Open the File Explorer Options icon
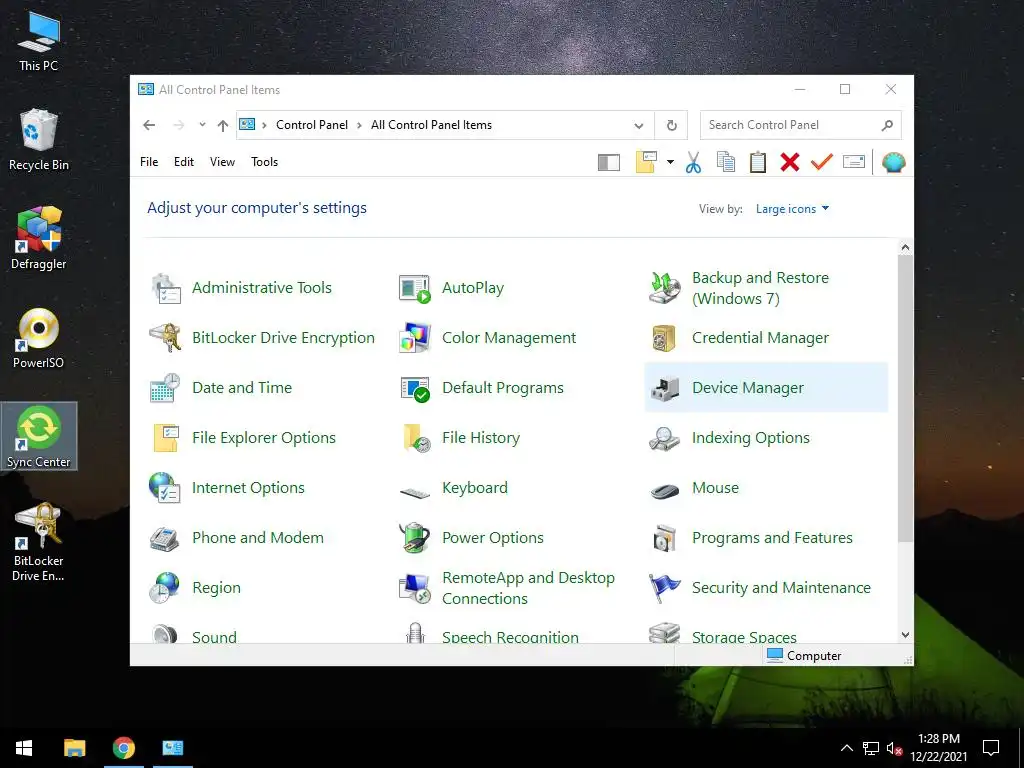Image resolution: width=1024 pixels, height=768 pixels. (x=166, y=438)
